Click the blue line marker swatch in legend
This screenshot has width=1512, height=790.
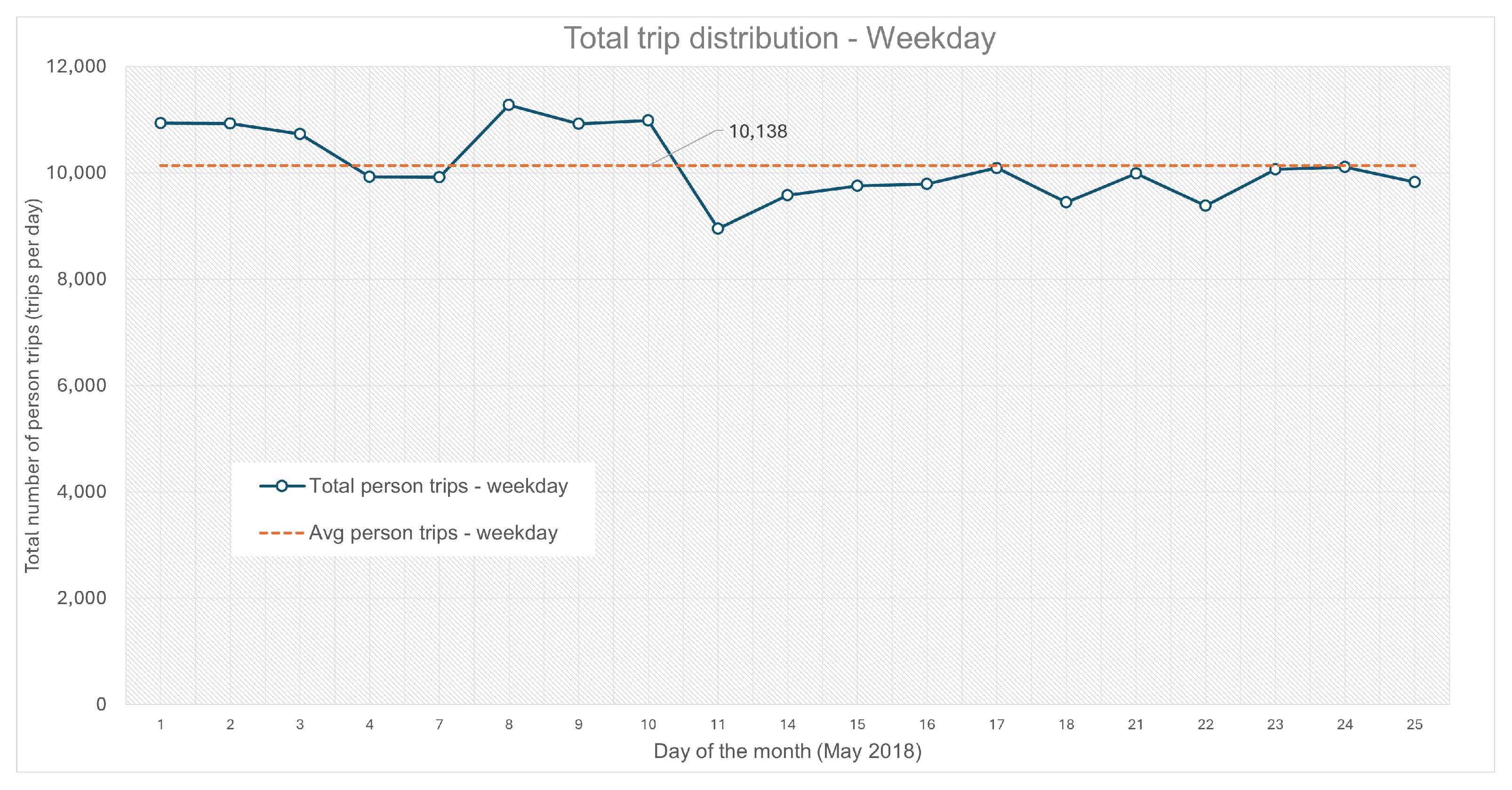coord(282,486)
